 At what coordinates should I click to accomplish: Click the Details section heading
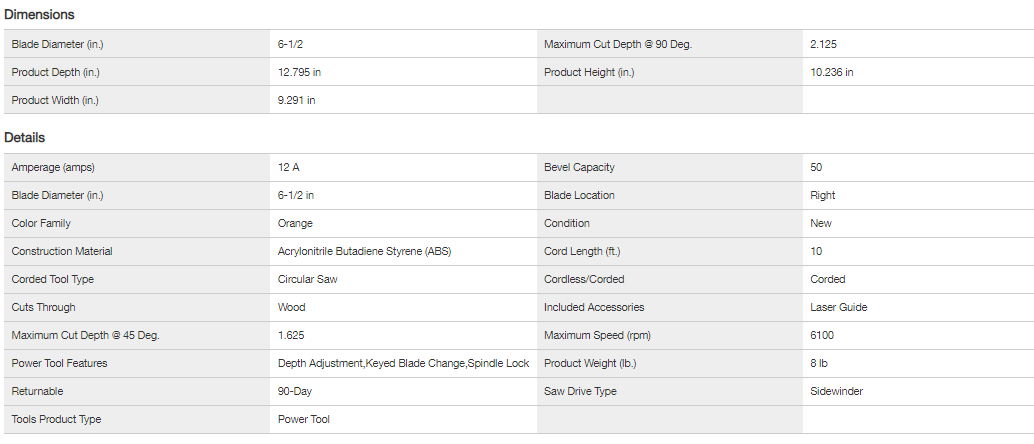pyautogui.click(x=25, y=138)
